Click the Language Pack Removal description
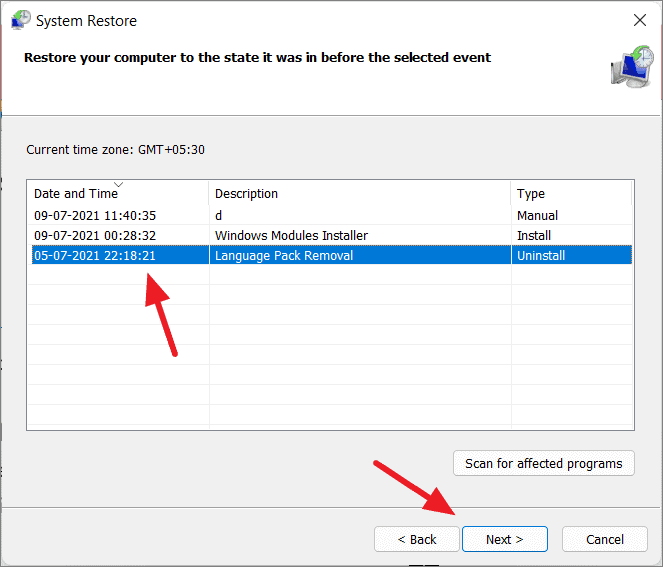The image size is (663, 567). [x=284, y=255]
